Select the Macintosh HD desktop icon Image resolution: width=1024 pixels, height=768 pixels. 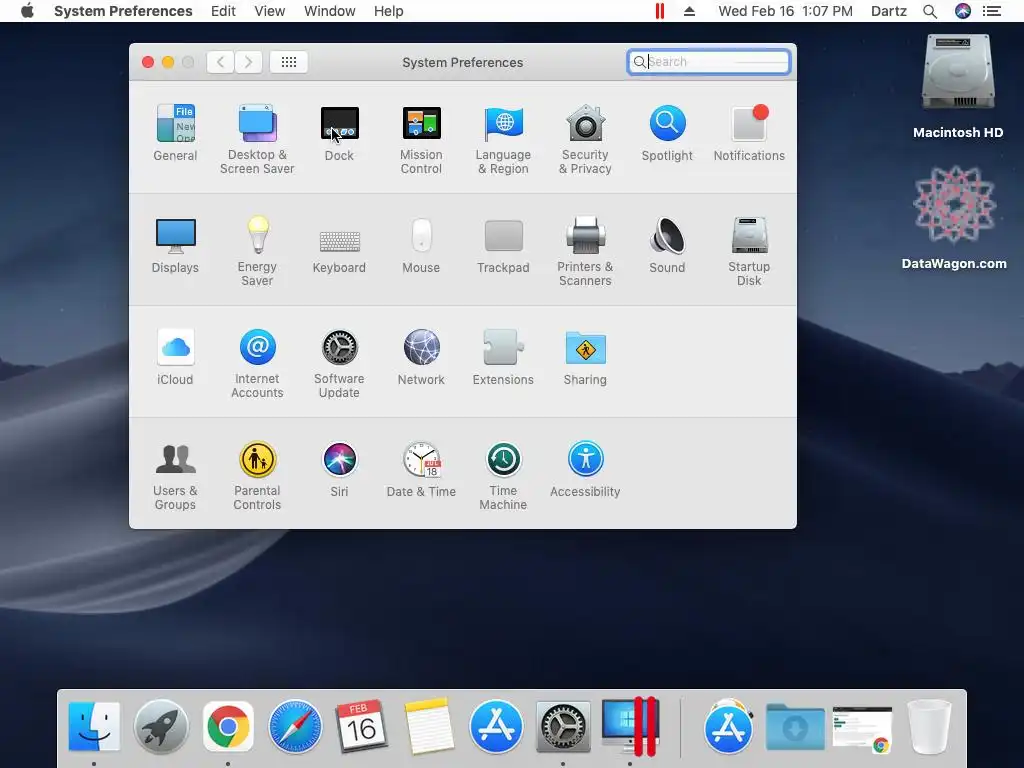tap(958, 86)
